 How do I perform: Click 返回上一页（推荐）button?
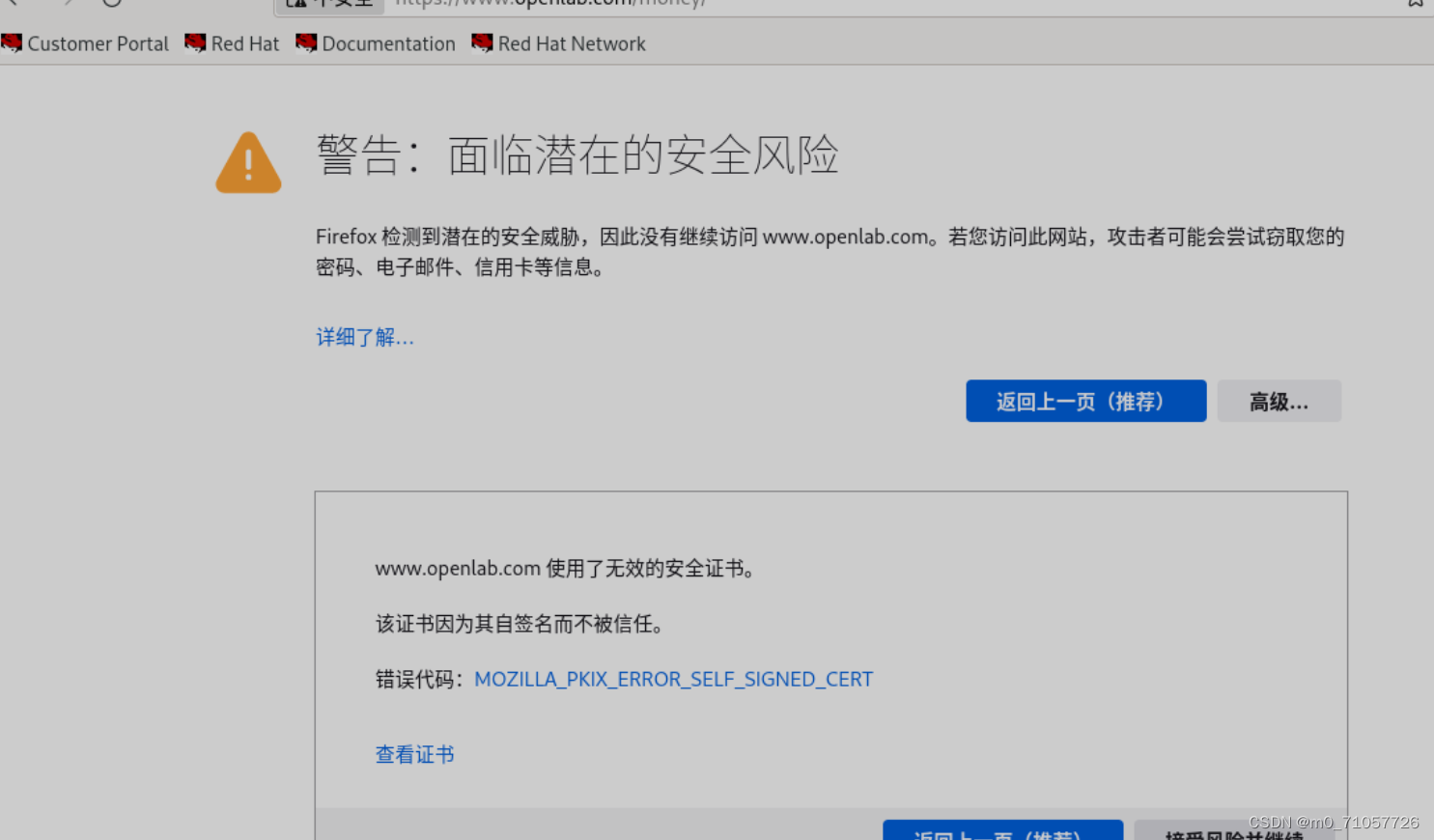tap(1085, 401)
